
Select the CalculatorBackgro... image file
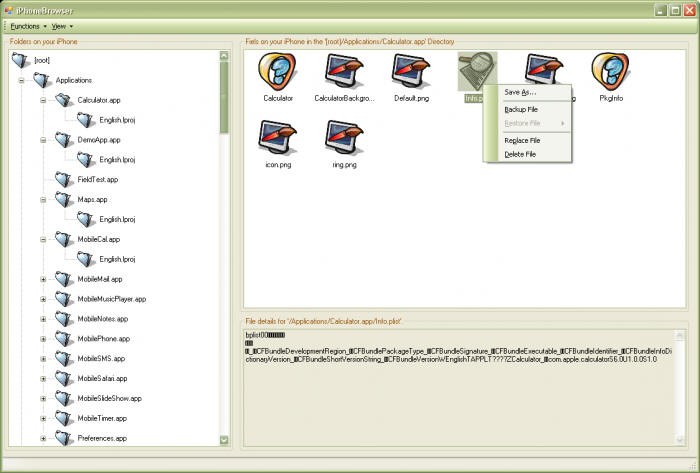pyautogui.click(x=344, y=71)
